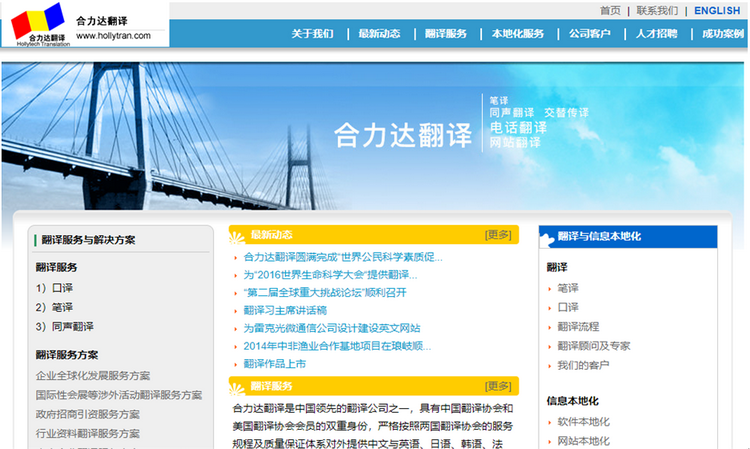This screenshot has height=449, width=750.
Task: Open the 首页 home link
Action: (610, 11)
